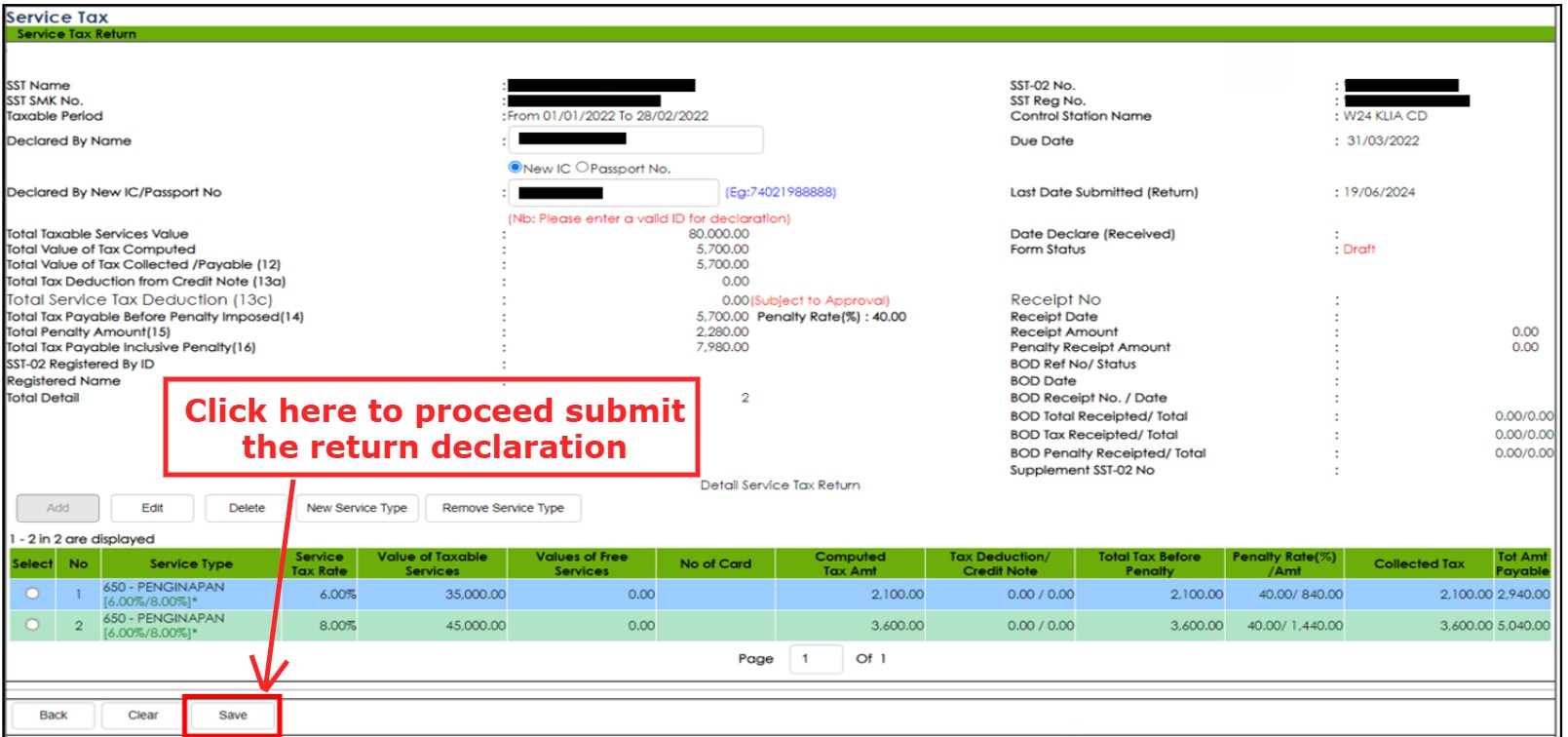Select row 1 radio button in table
This screenshot has height=737, width=1568.
click(x=33, y=594)
